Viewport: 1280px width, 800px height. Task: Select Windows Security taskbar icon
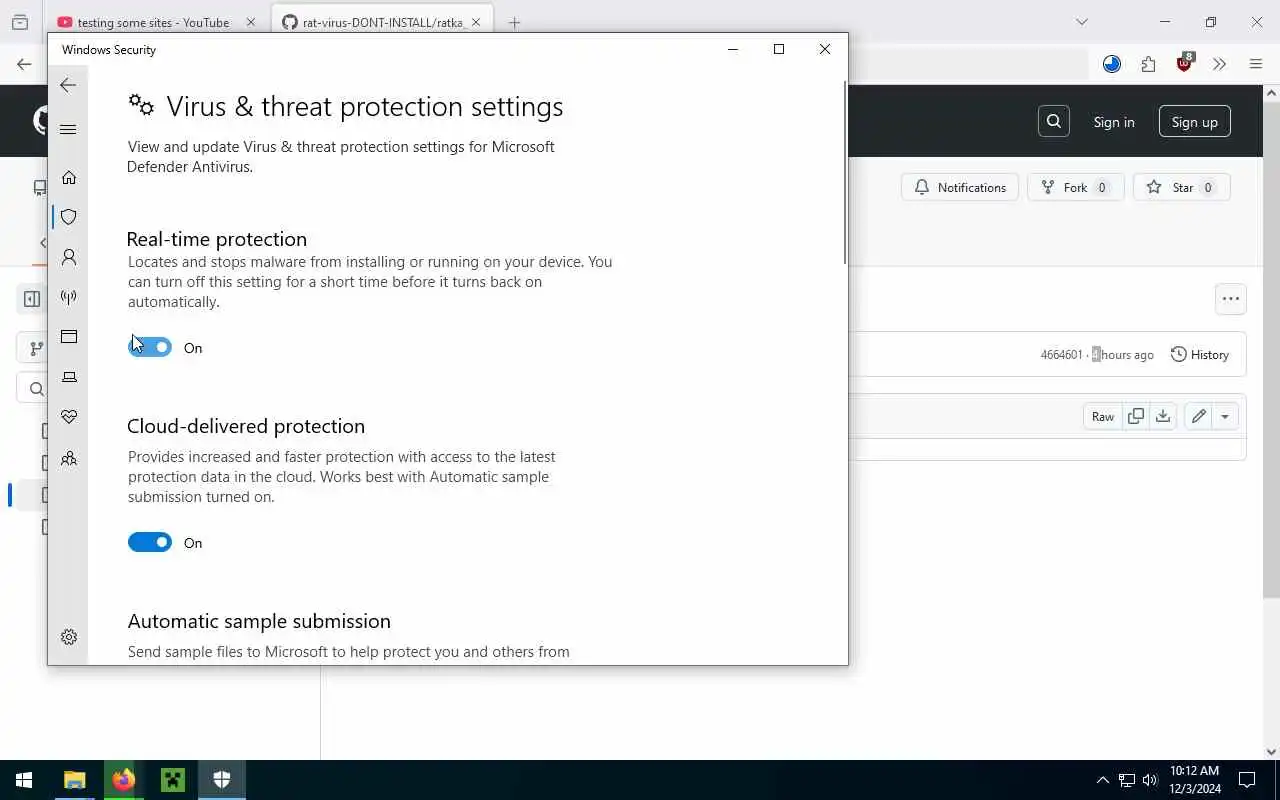[222, 780]
